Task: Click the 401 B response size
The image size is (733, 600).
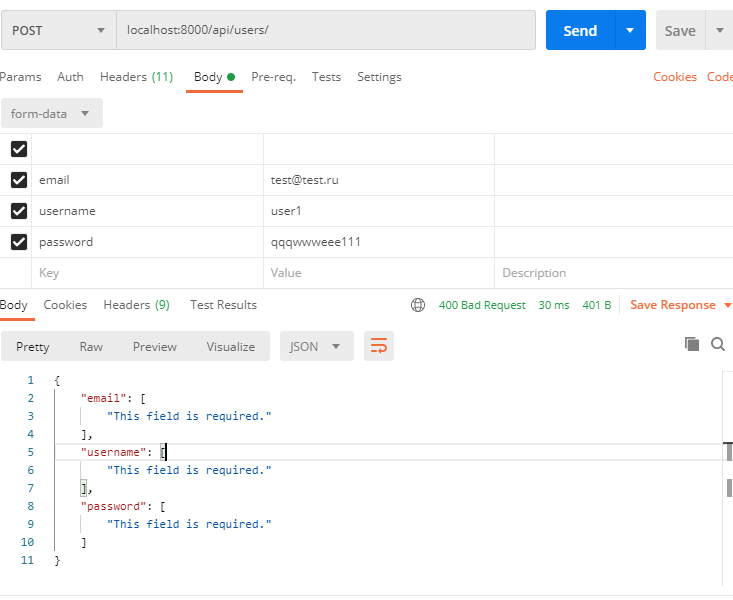Action: click(x=596, y=305)
